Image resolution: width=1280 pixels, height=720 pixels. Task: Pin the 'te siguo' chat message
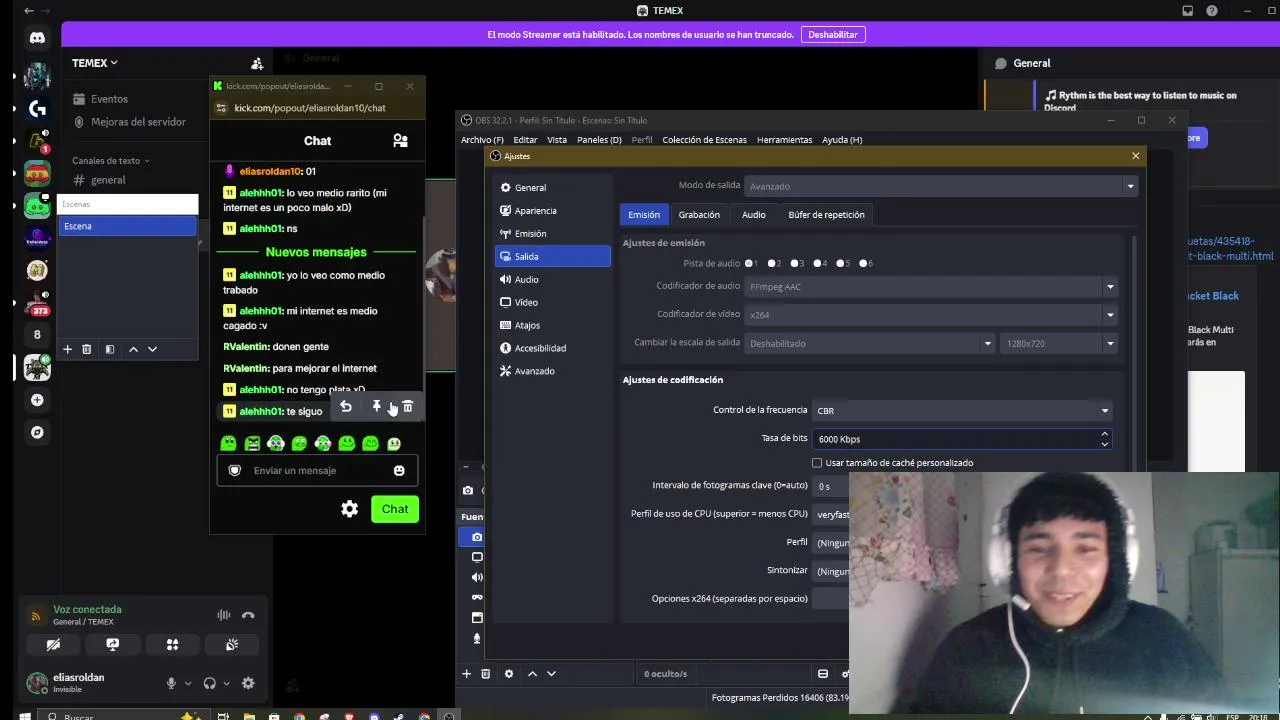point(377,407)
